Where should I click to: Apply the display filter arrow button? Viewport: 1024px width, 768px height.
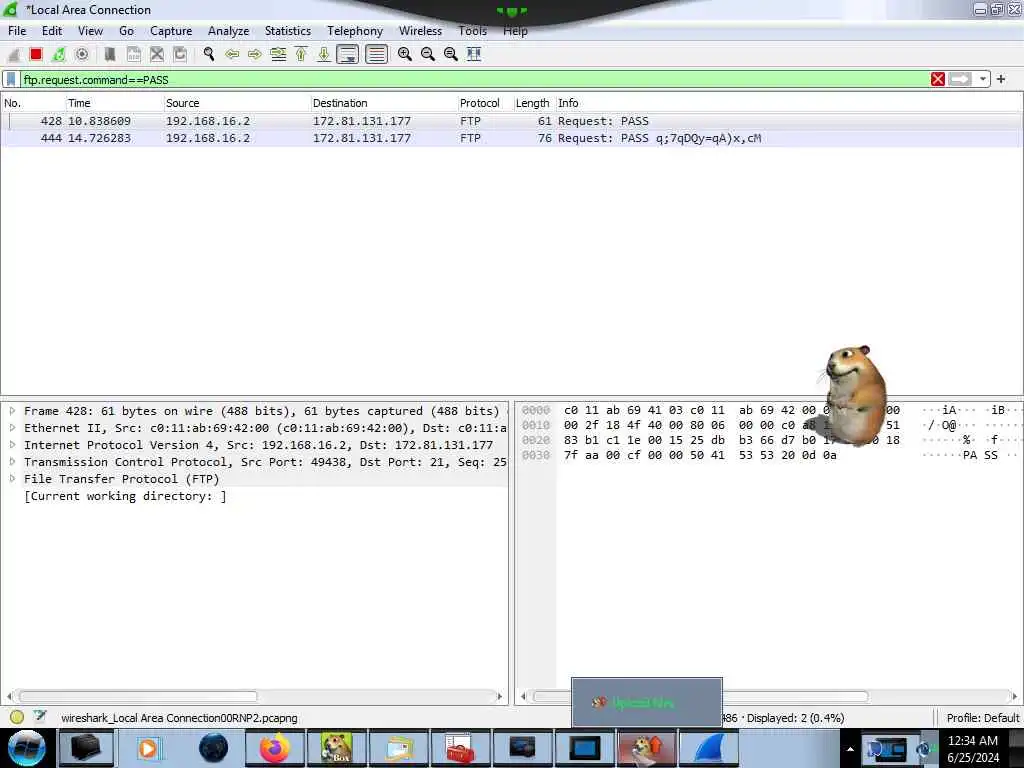pos(960,80)
